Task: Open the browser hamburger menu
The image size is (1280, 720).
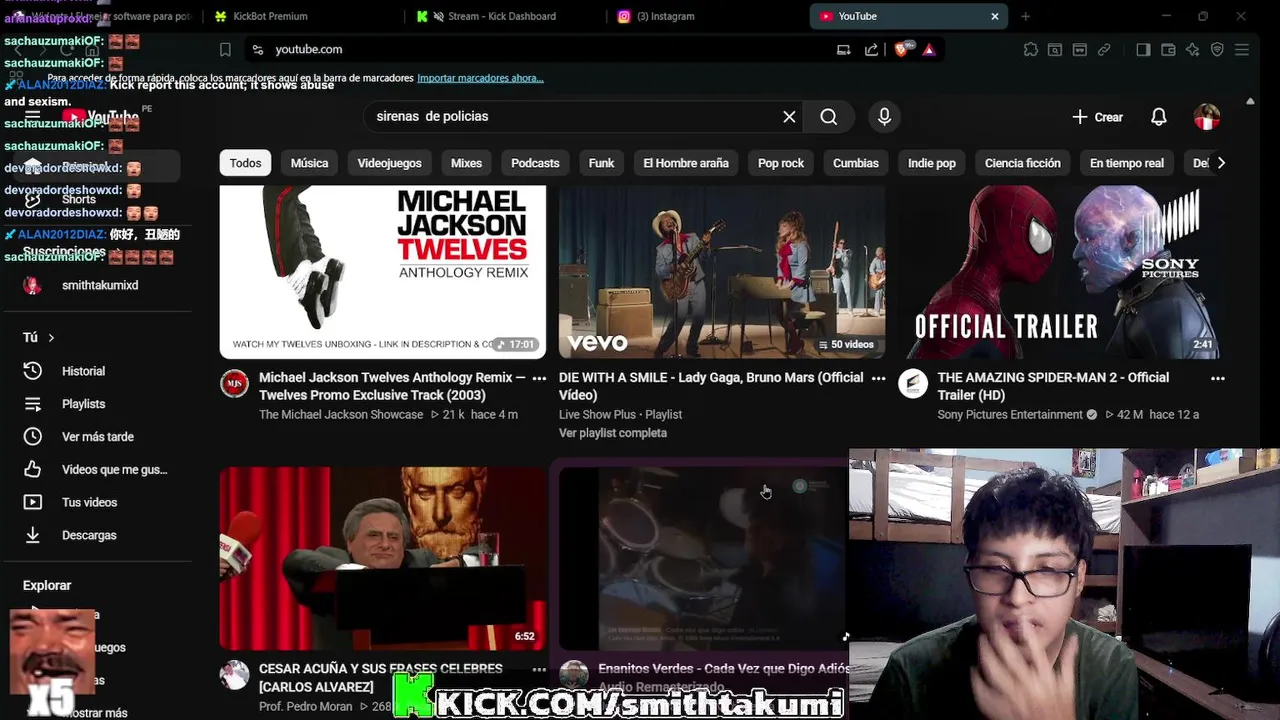Action: [1242, 49]
